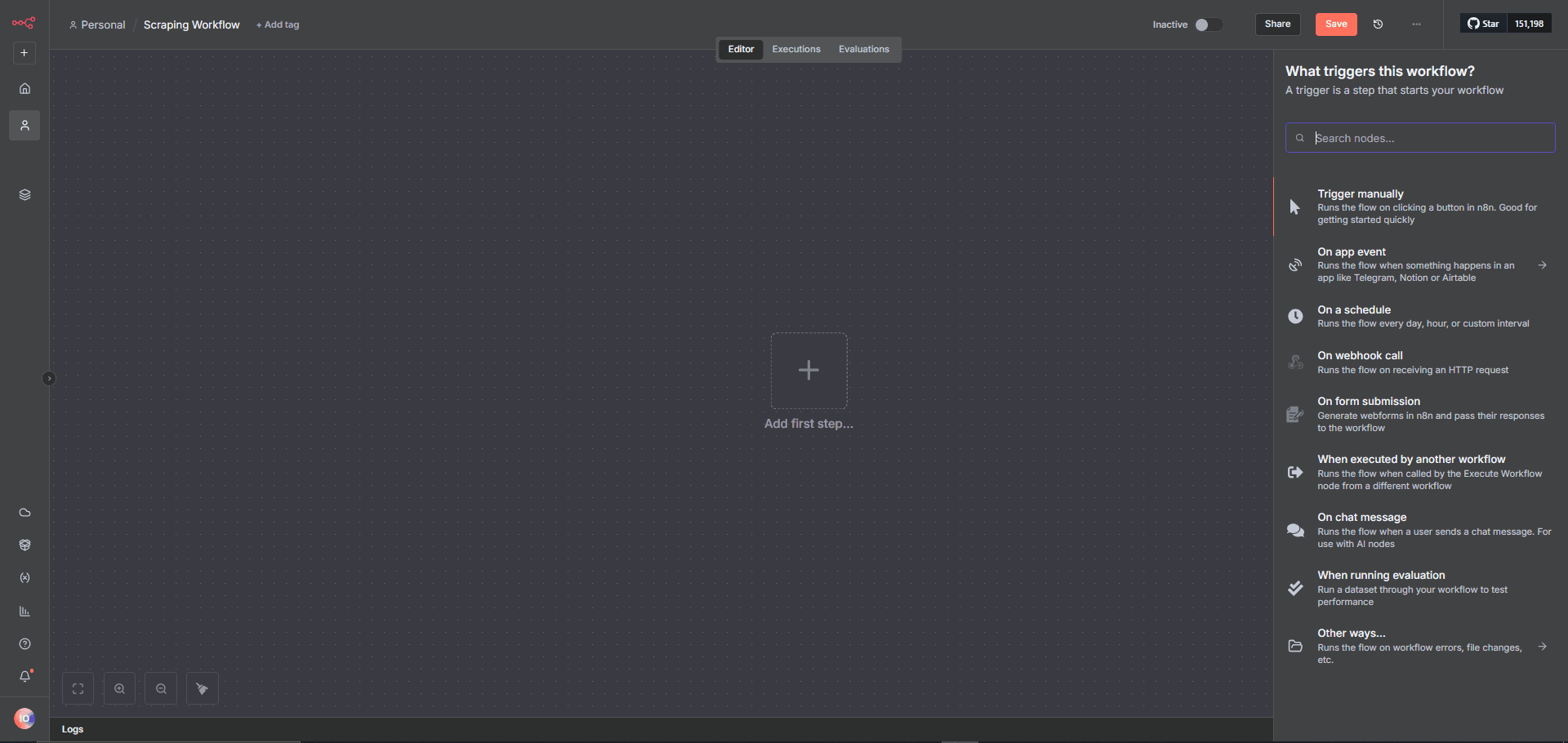1568x743 pixels.
Task: Save the workflow
Action: [x=1336, y=24]
